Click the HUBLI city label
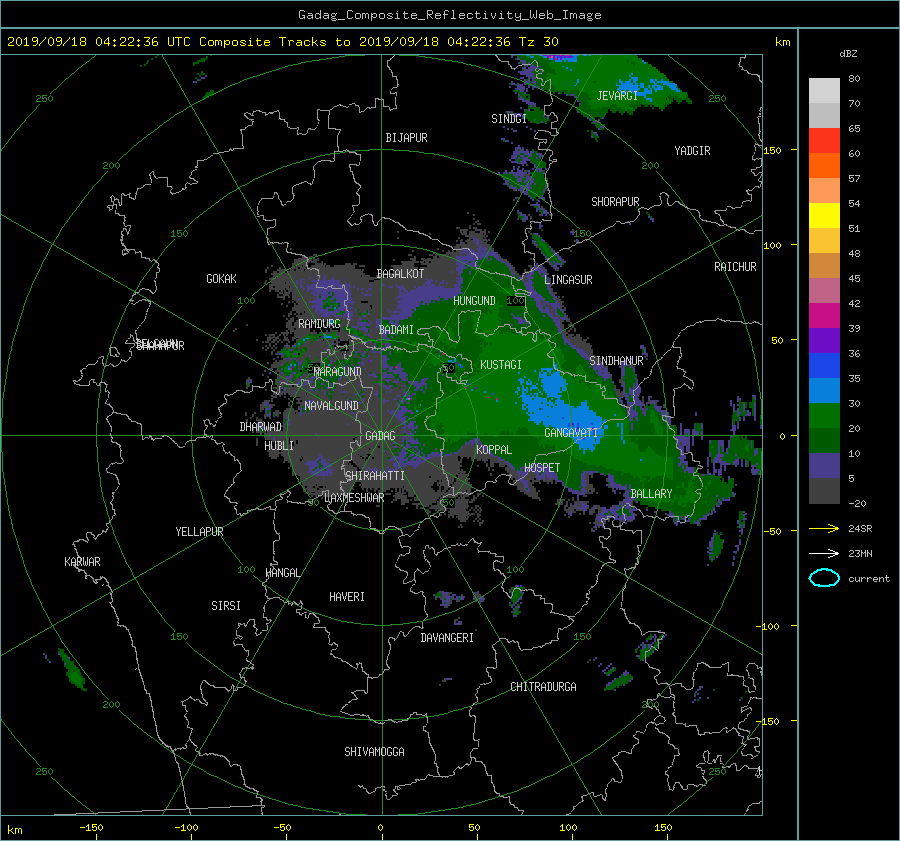Screen dimensions: 900x841 pos(279,446)
